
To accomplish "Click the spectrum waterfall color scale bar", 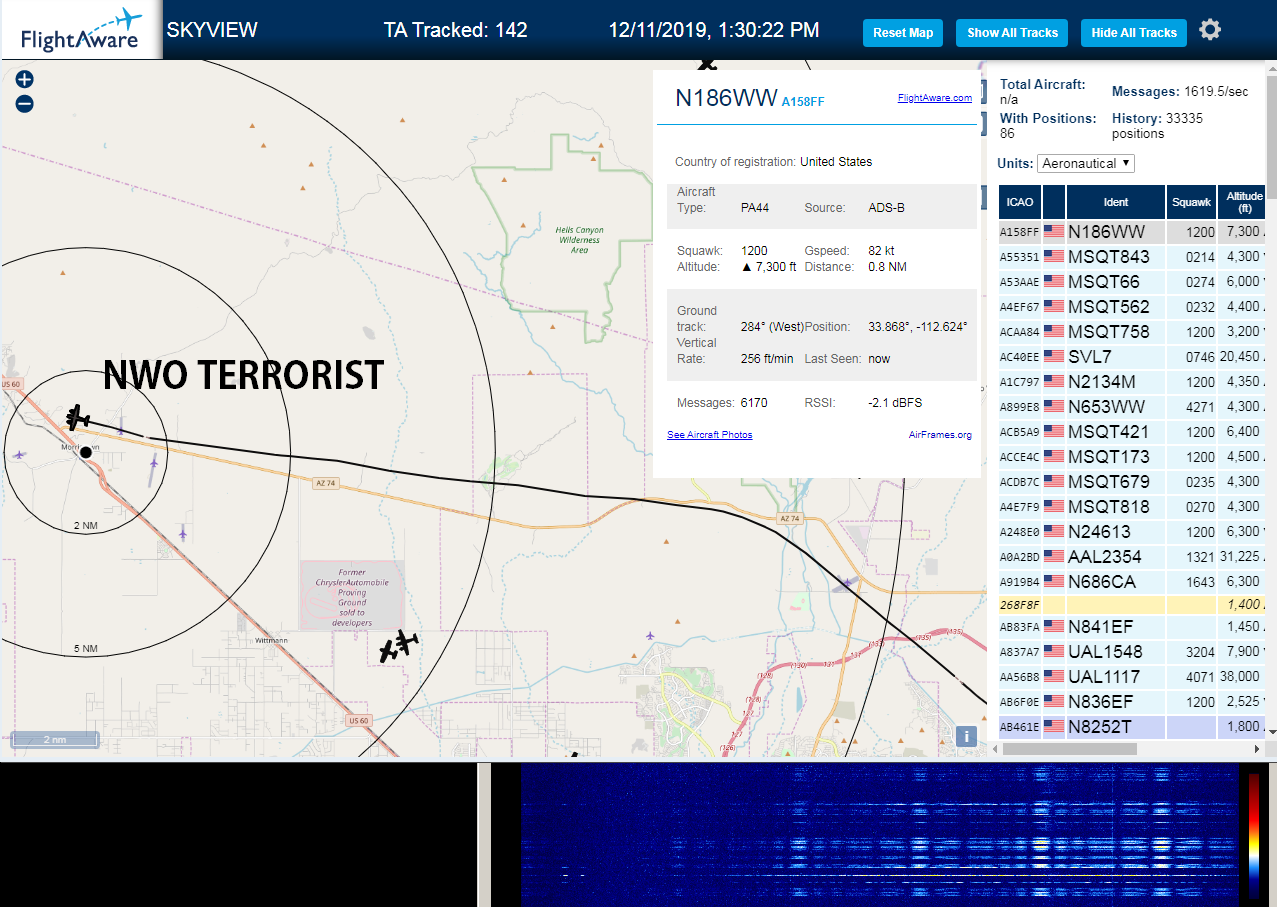I will click(x=1254, y=834).
